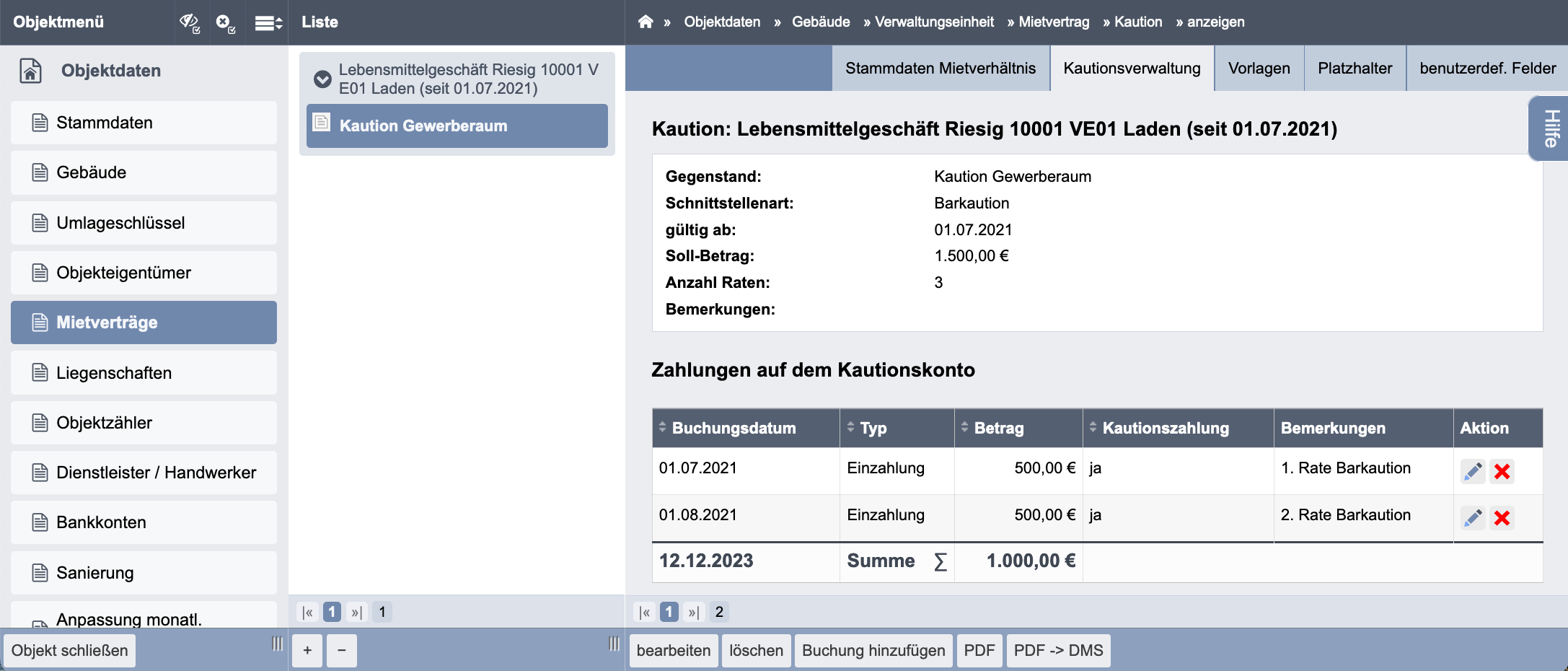Delete the 1. Rate Barkaution booking
Viewport: 1568px width, 671px height.
(x=1502, y=472)
